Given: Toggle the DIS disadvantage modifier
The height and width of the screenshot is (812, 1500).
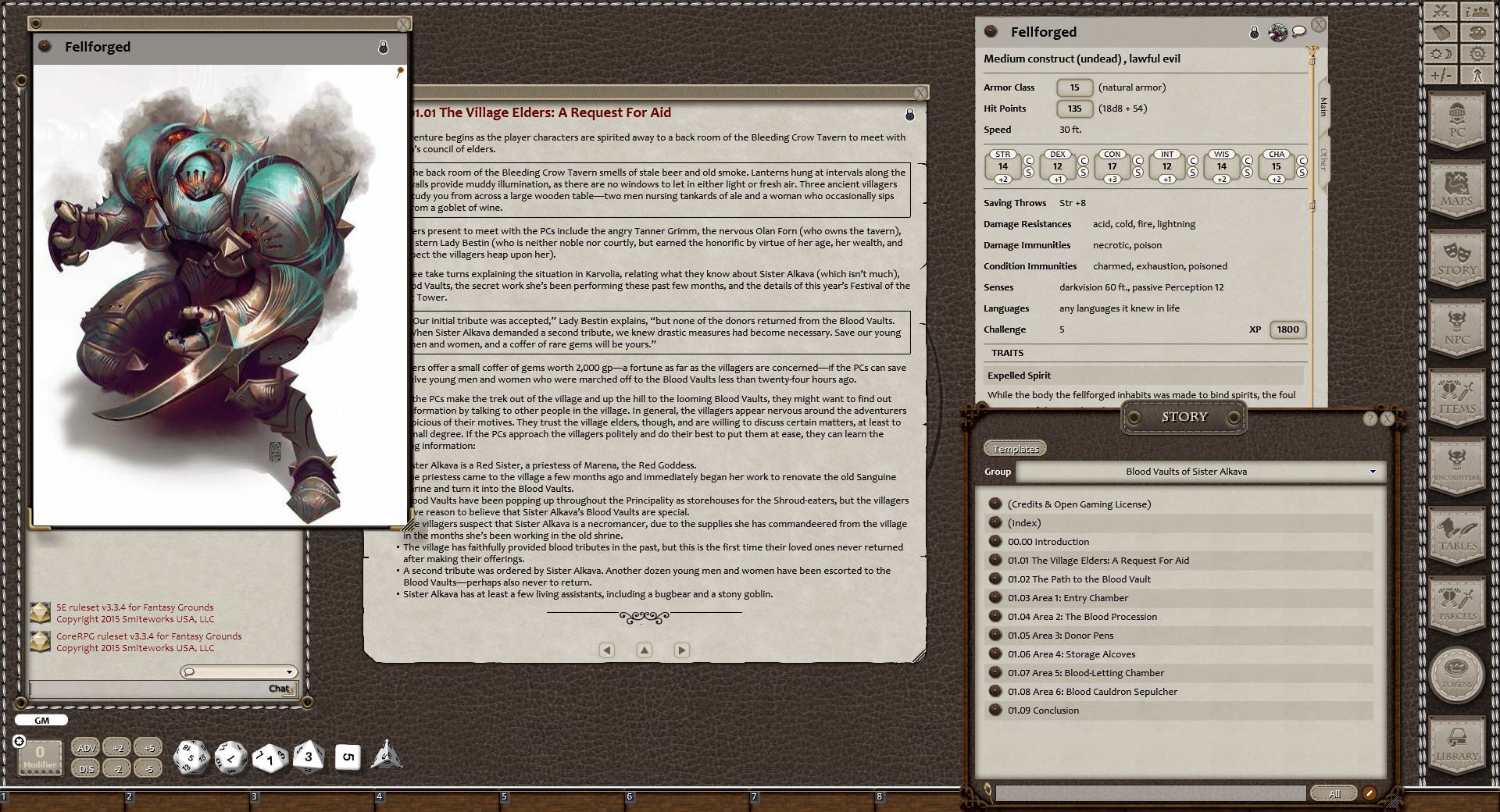Looking at the screenshot, I should [x=86, y=768].
